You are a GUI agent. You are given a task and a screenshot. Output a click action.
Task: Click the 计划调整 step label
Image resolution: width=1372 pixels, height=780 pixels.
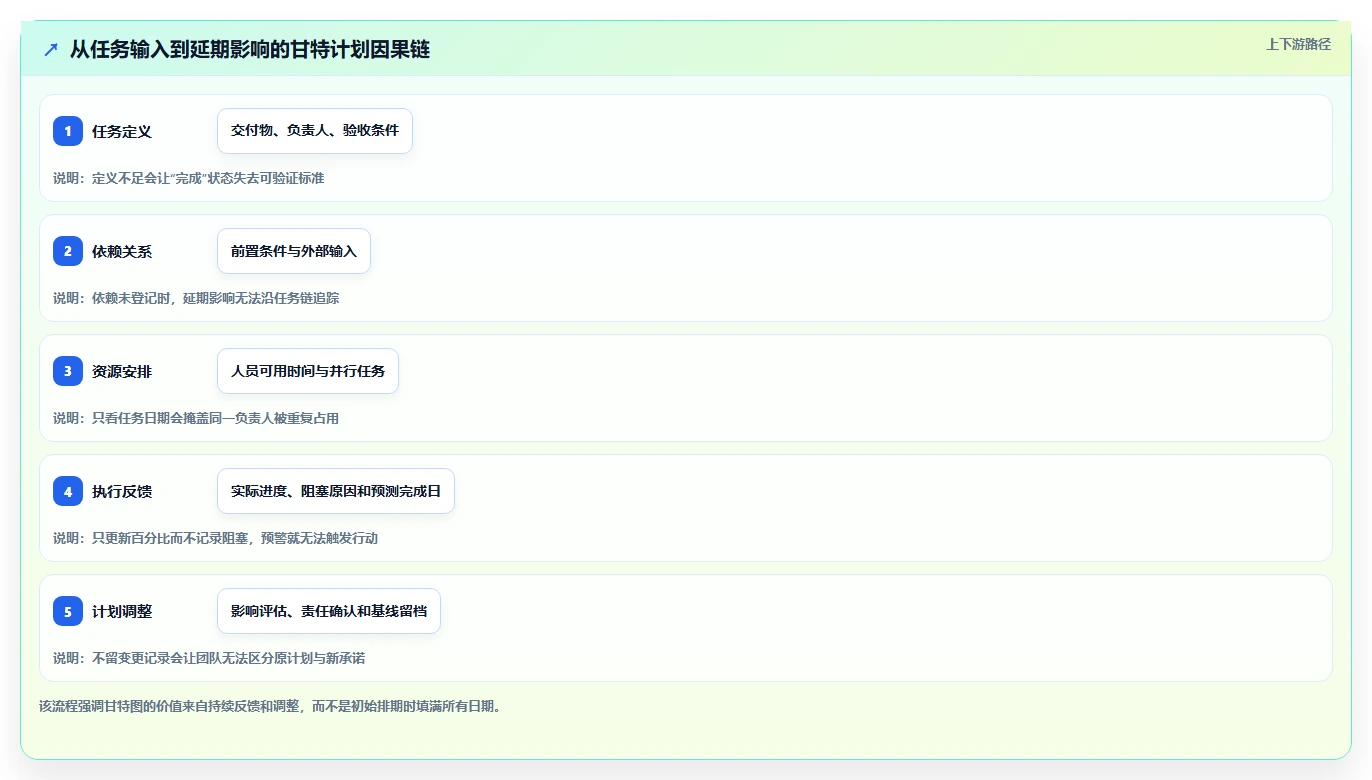click(122, 611)
